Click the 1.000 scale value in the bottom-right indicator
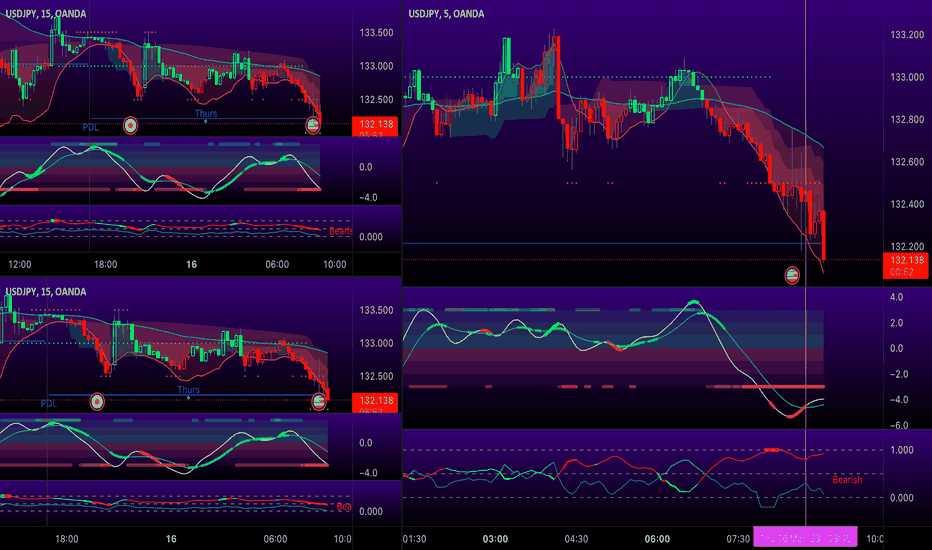The width and height of the screenshot is (932, 550). pyautogui.click(x=902, y=450)
